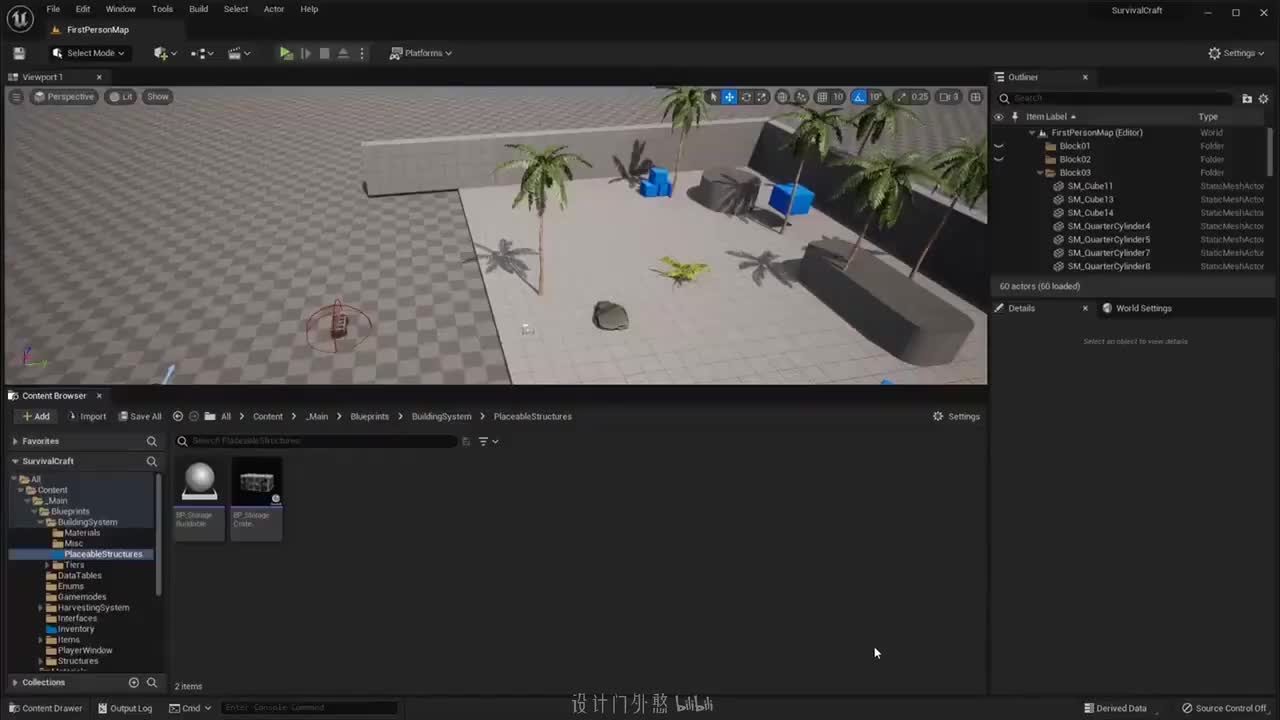
Task: Open the toolbar Settings dropdown
Action: pyautogui.click(x=1238, y=53)
